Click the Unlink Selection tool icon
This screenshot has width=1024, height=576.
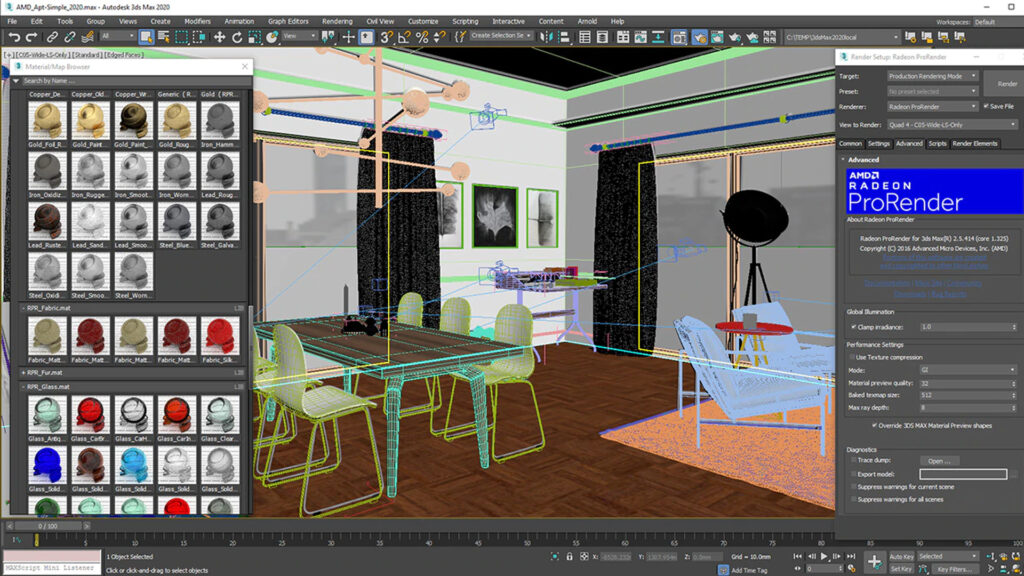(x=70, y=37)
